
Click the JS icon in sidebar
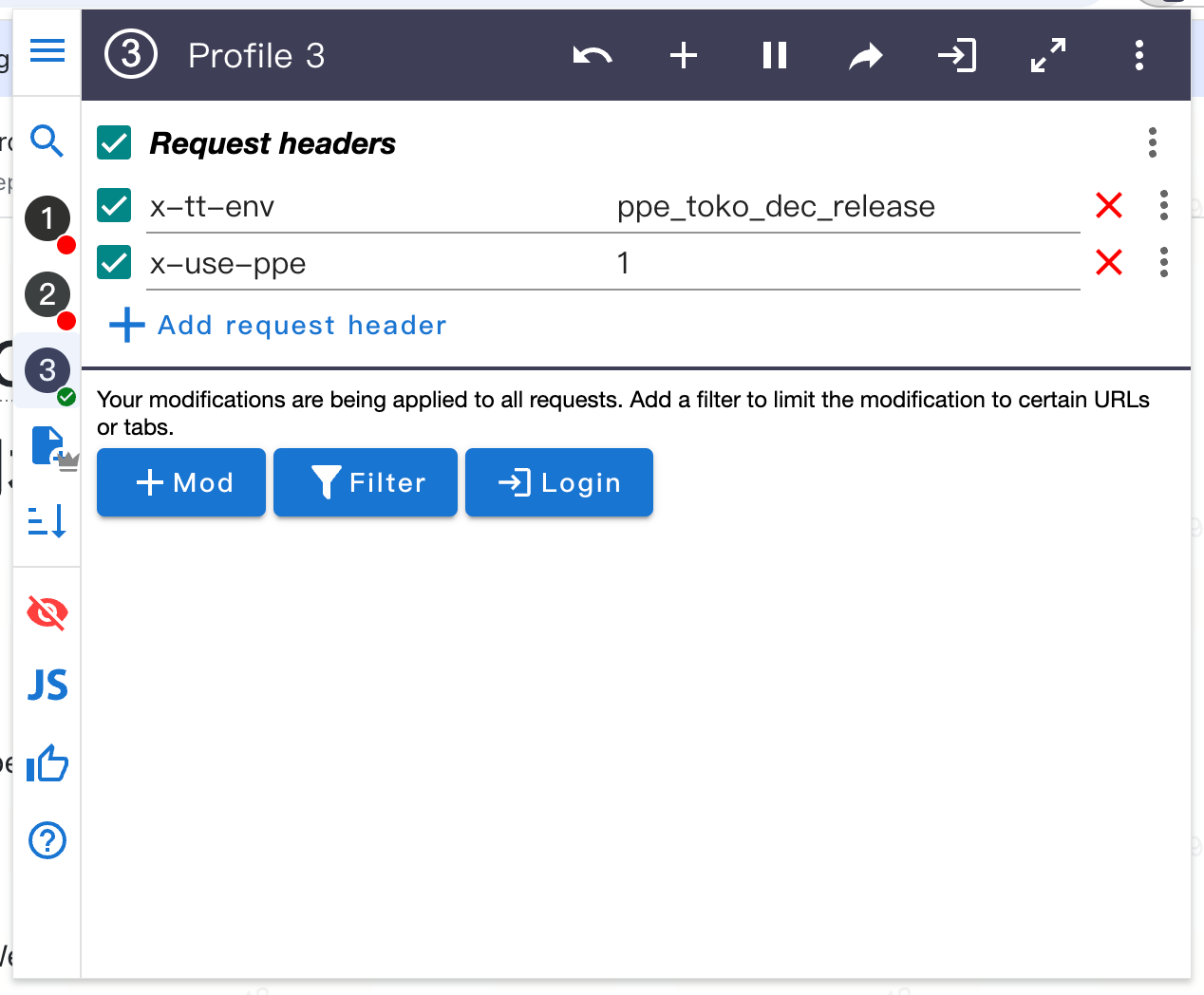[x=47, y=685]
